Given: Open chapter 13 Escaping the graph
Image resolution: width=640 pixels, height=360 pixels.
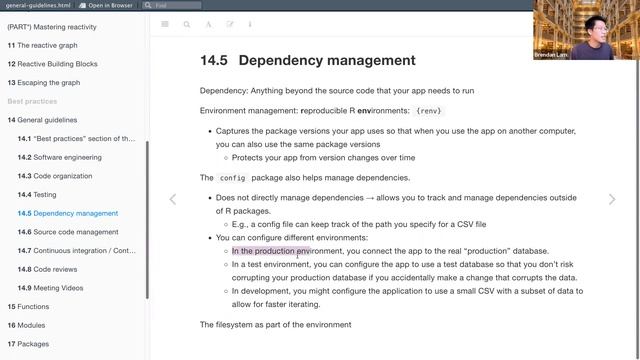Looking at the screenshot, I should point(44,82).
